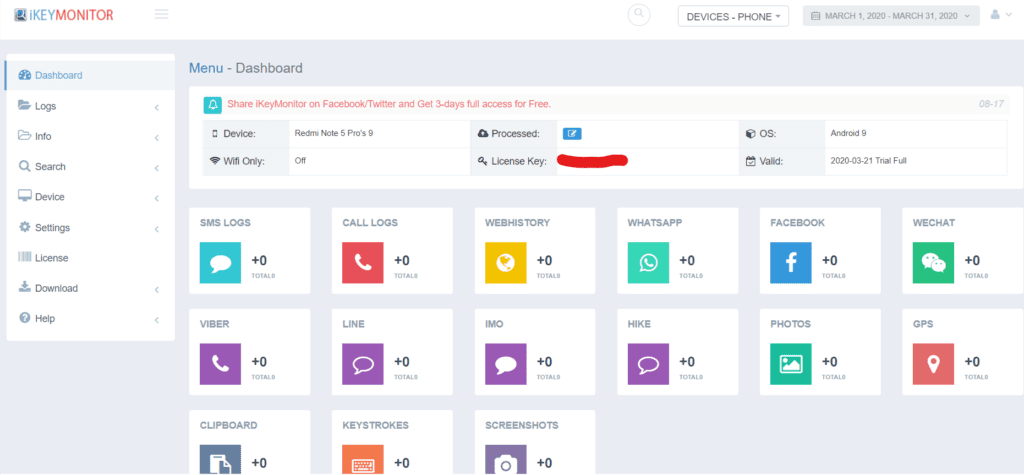Open the SMS Logs chat bubble icon
The width and height of the screenshot is (1024, 475).
point(221,263)
